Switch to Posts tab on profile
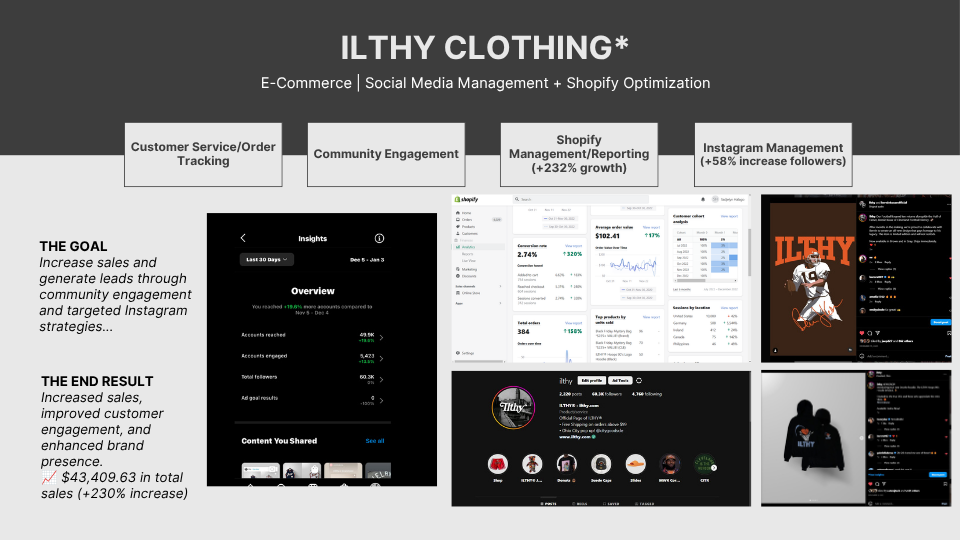 coord(549,503)
